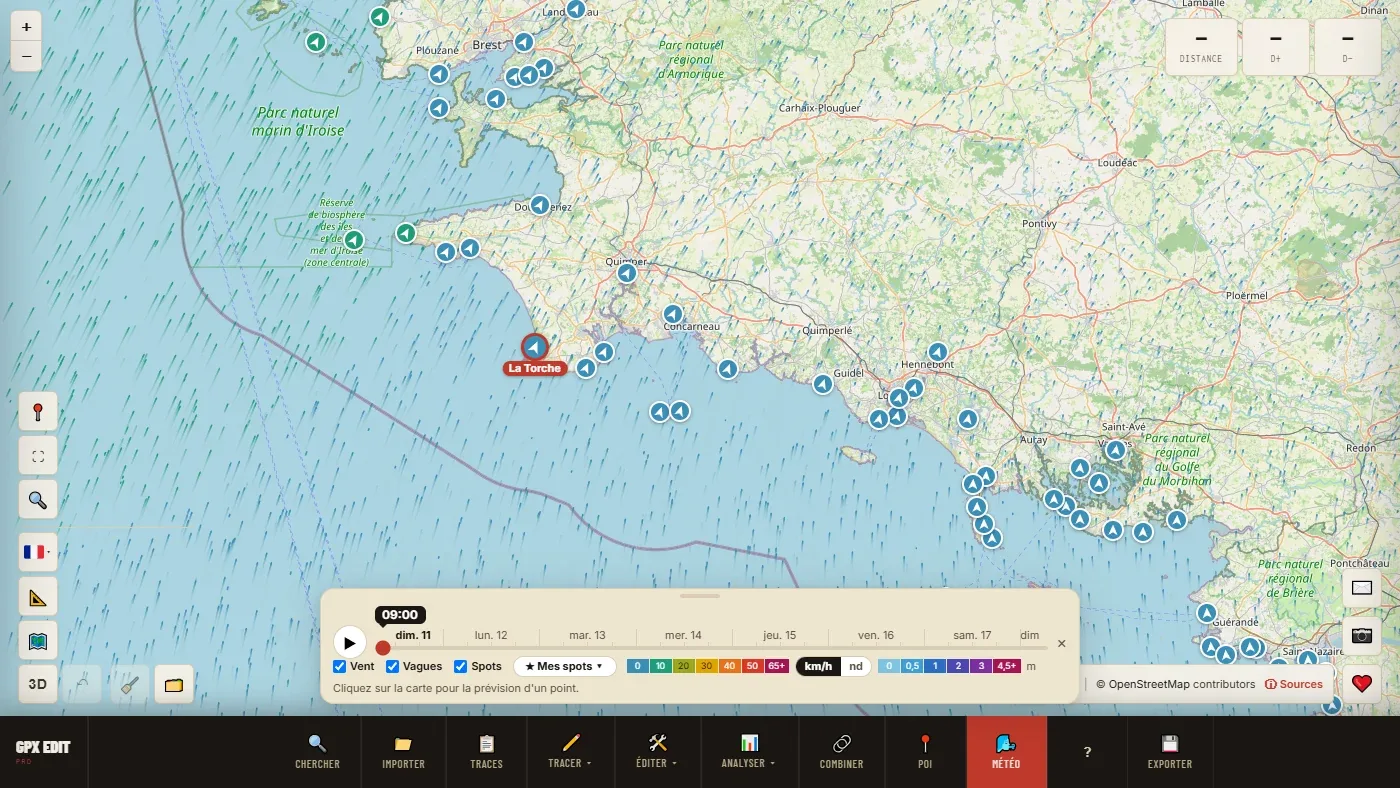Uncheck the Vagues checkbox
The height and width of the screenshot is (788, 1400).
393,666
